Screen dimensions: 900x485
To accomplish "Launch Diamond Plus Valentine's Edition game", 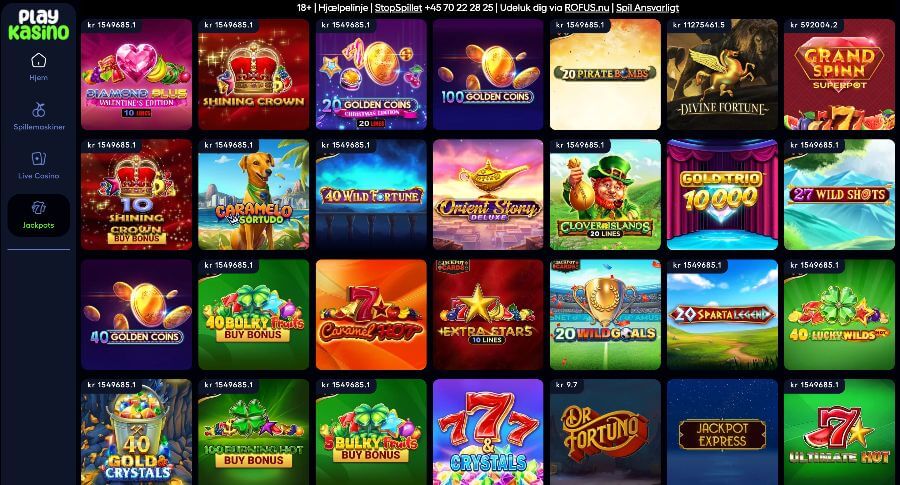I will 137,75.
